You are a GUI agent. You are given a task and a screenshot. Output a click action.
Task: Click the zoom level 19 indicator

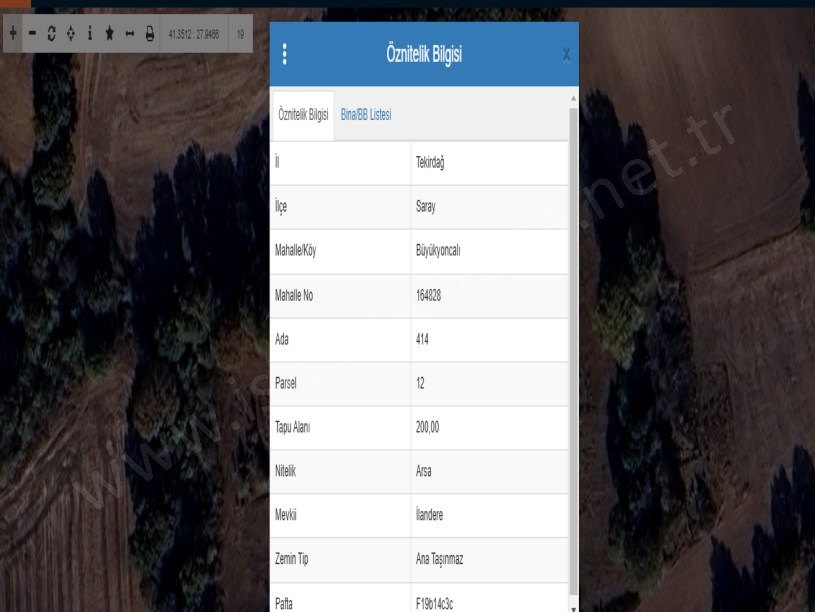pos(240,34)
